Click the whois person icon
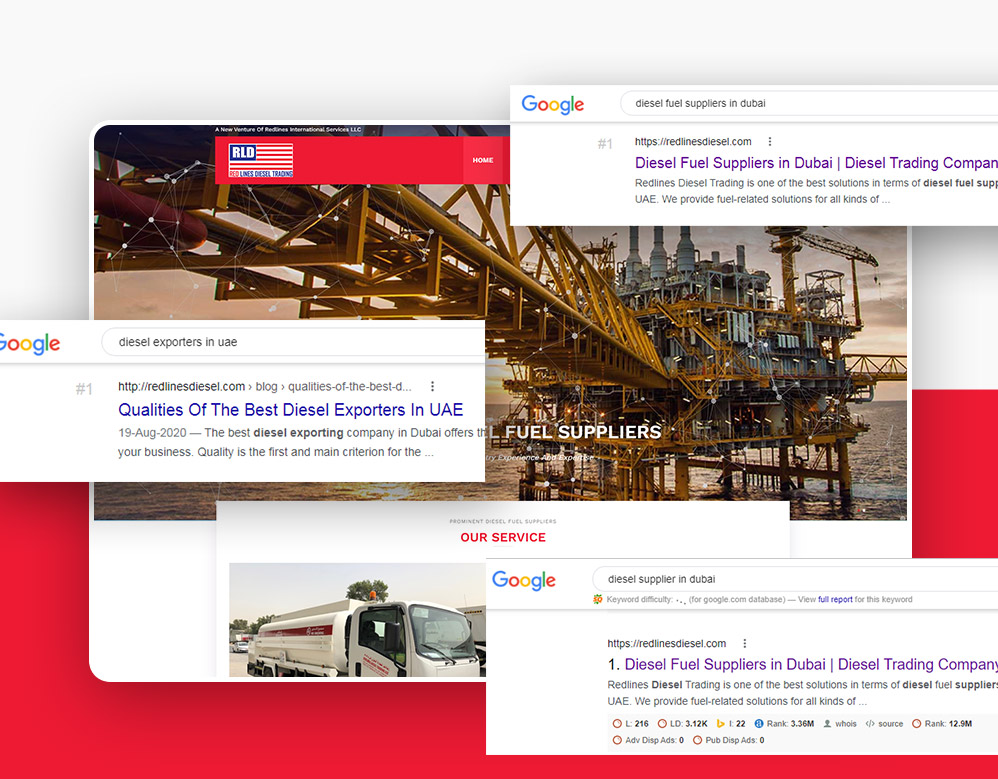This screenshot has width=998, height=779. [x=827, y=723]
